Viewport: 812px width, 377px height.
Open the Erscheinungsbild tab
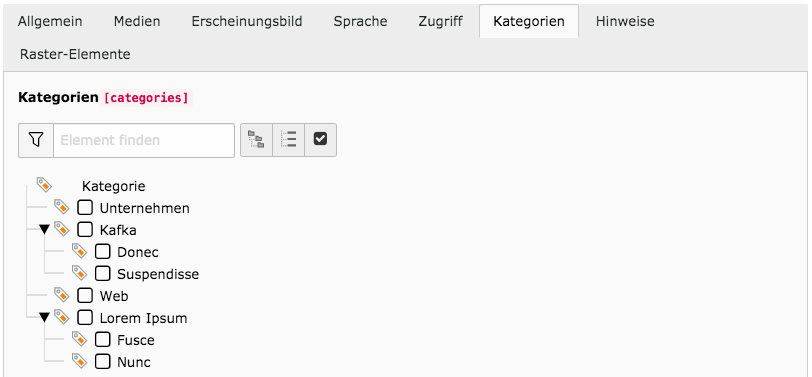246,22
